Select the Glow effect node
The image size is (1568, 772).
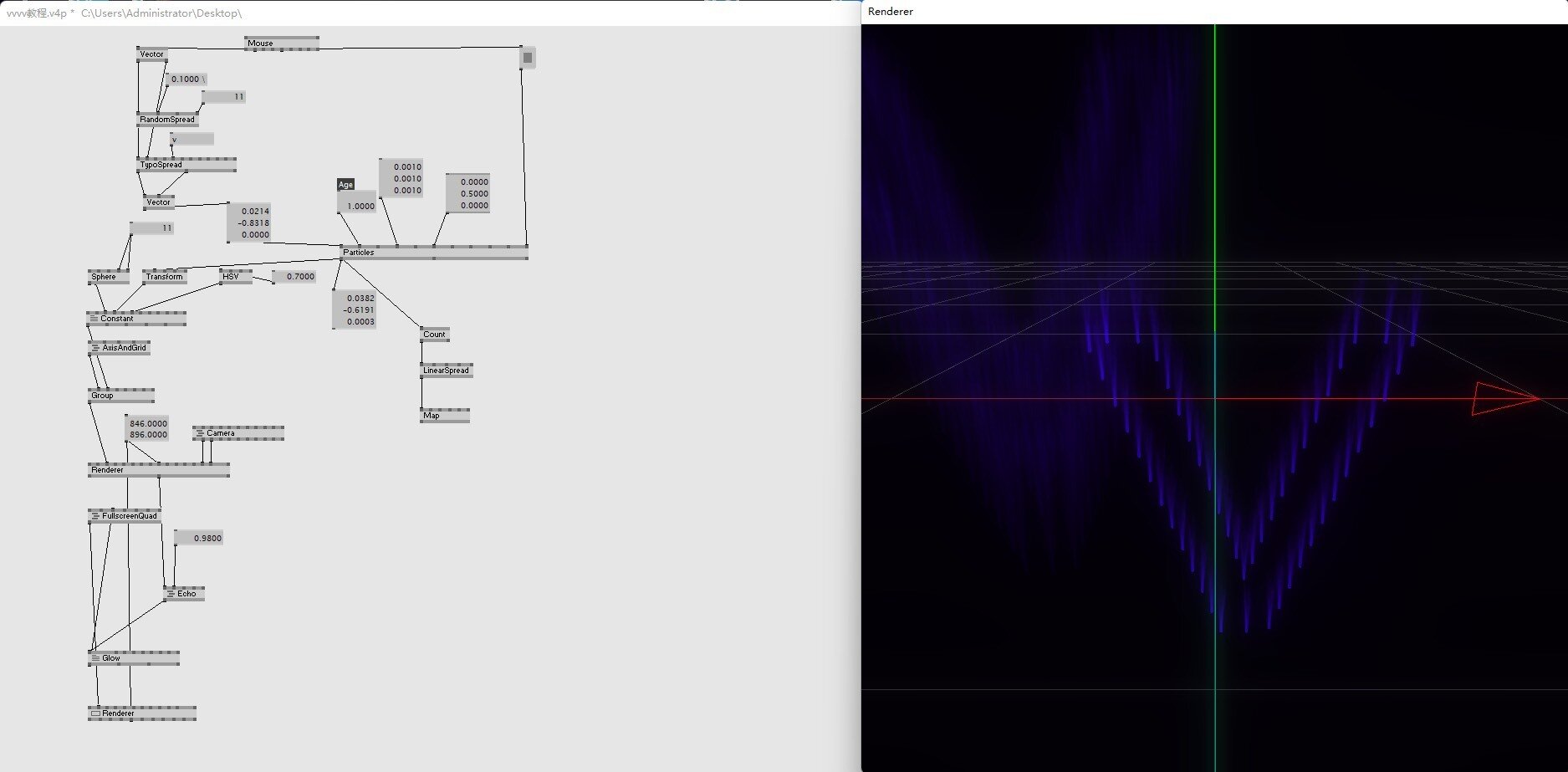click(x=134, y=658)
